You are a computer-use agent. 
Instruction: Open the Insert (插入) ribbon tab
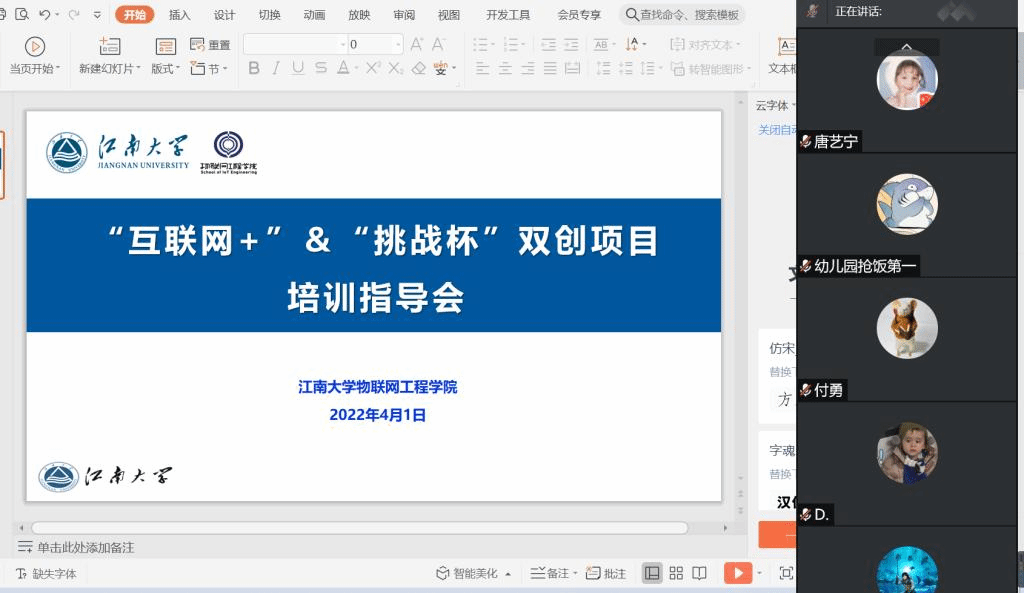(180, 15)
